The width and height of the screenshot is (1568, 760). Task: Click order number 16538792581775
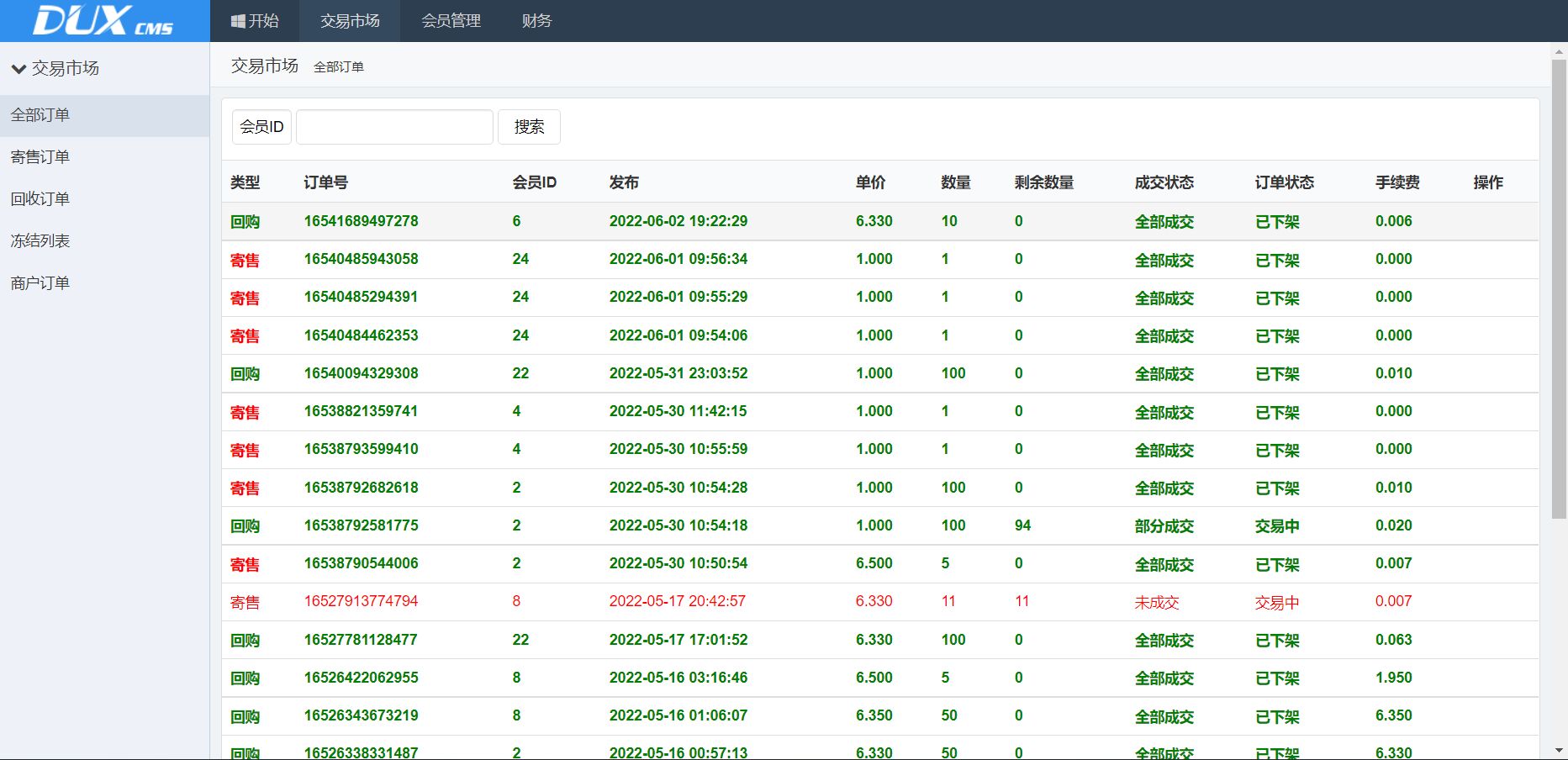pos(361,525)
